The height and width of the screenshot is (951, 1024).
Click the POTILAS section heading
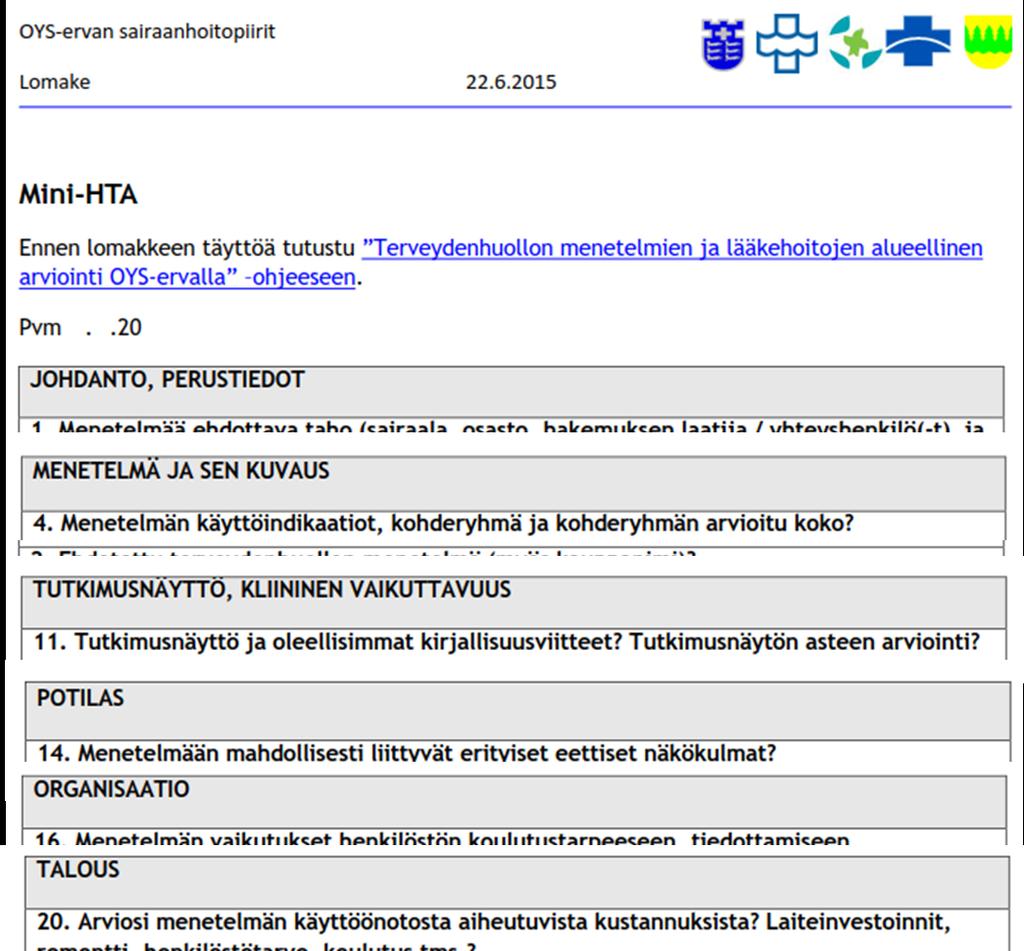click(80, 698)
